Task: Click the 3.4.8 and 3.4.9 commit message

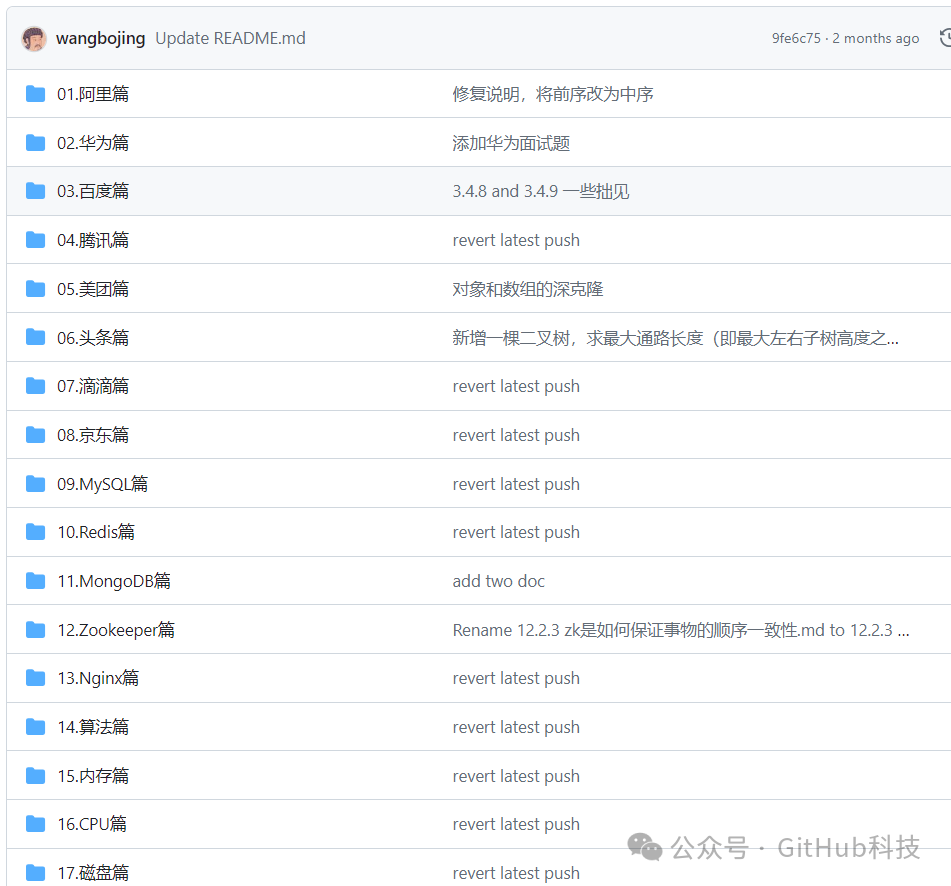Action: 541,190
